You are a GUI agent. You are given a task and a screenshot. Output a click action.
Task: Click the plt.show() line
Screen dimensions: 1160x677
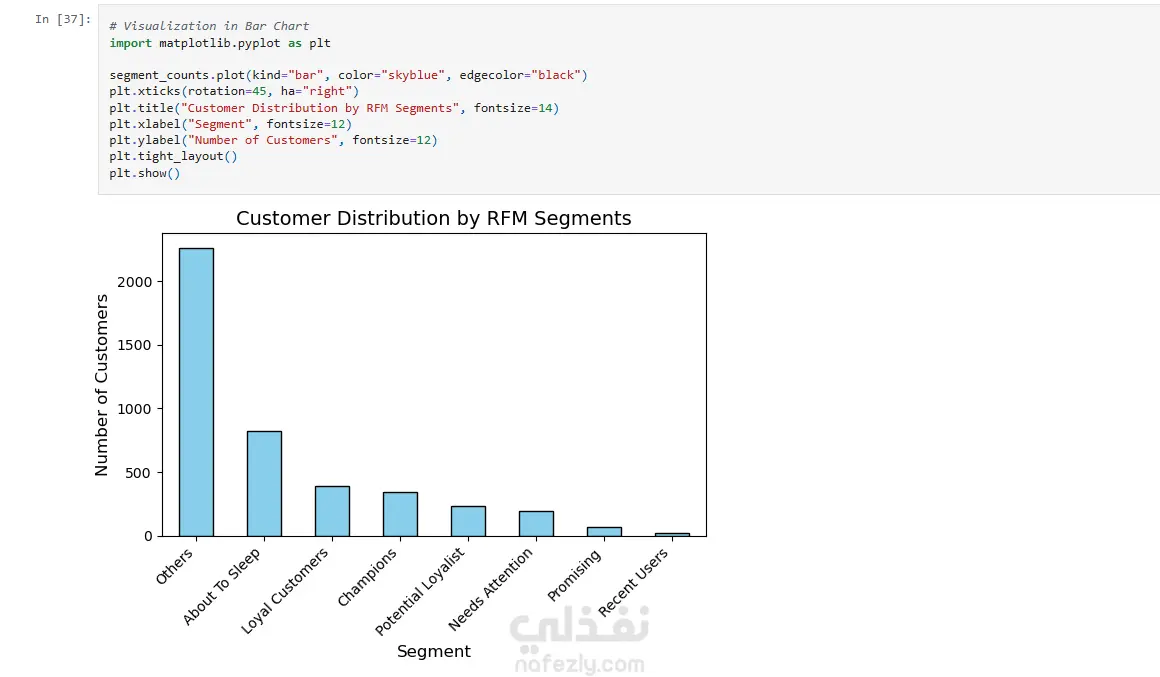coord(145,173)
